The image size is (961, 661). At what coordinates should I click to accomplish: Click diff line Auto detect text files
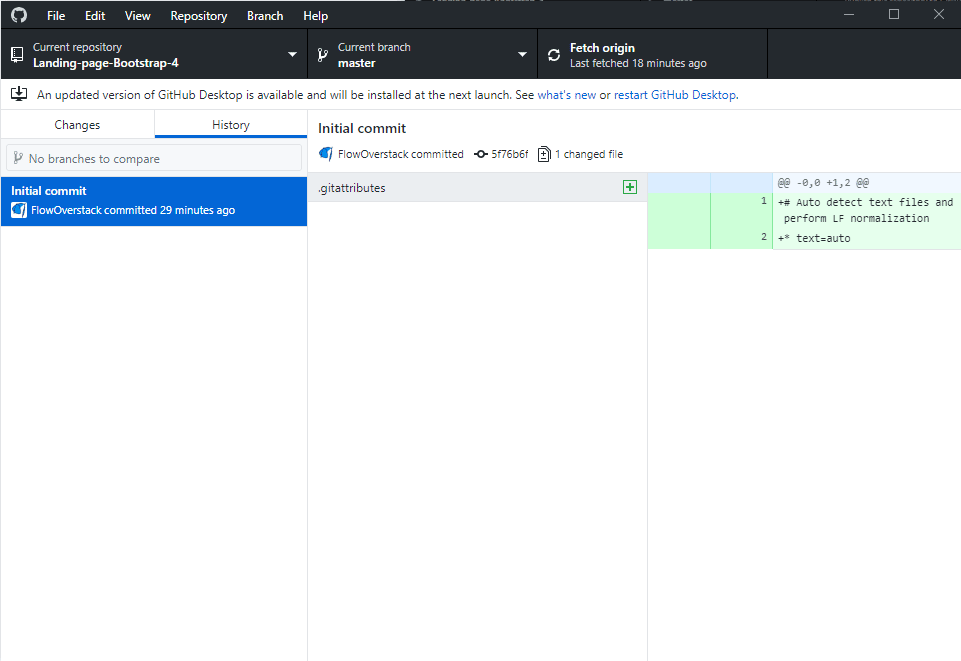[865, 210]
